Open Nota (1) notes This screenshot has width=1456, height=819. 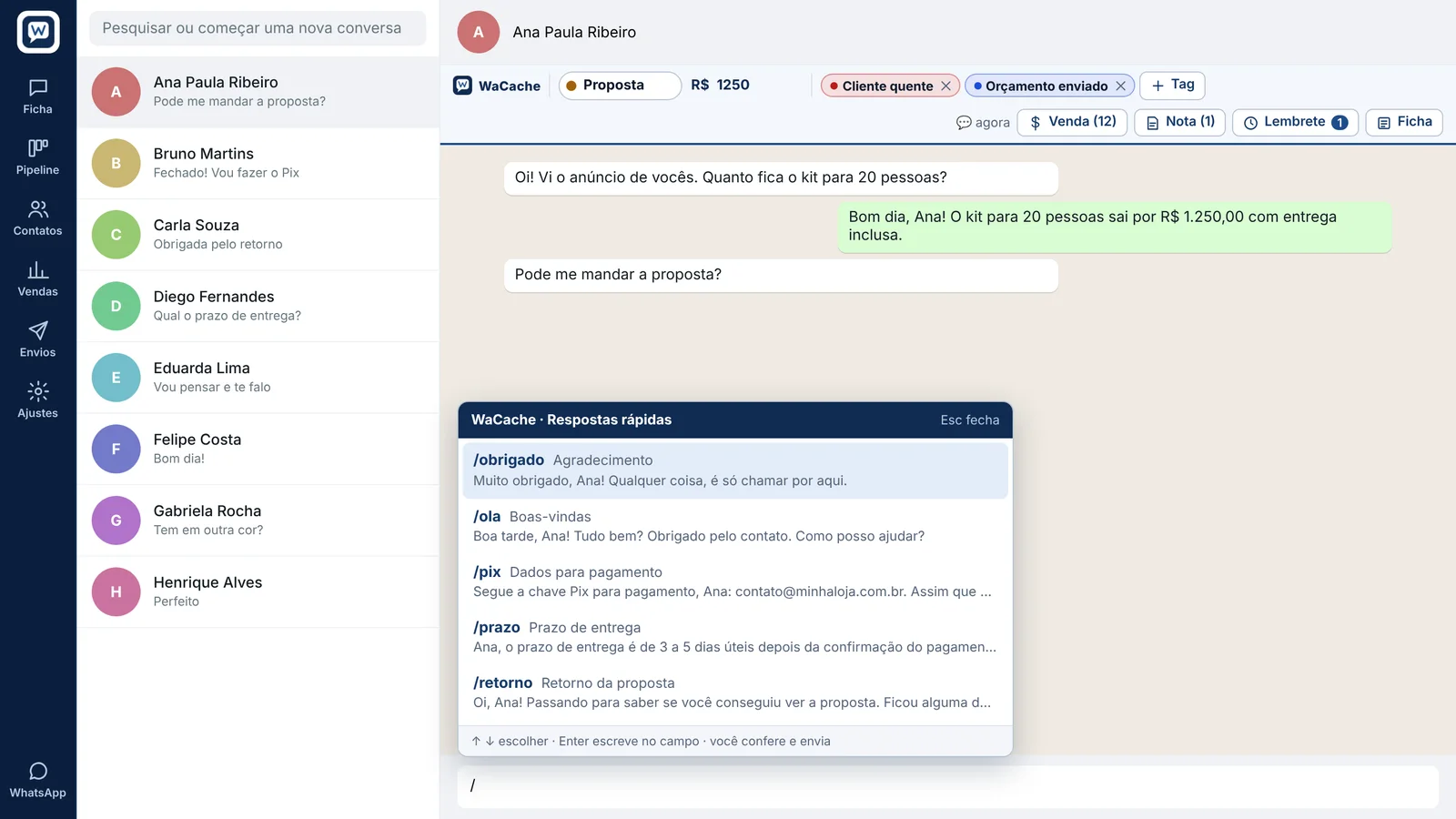pos(1180,122)
